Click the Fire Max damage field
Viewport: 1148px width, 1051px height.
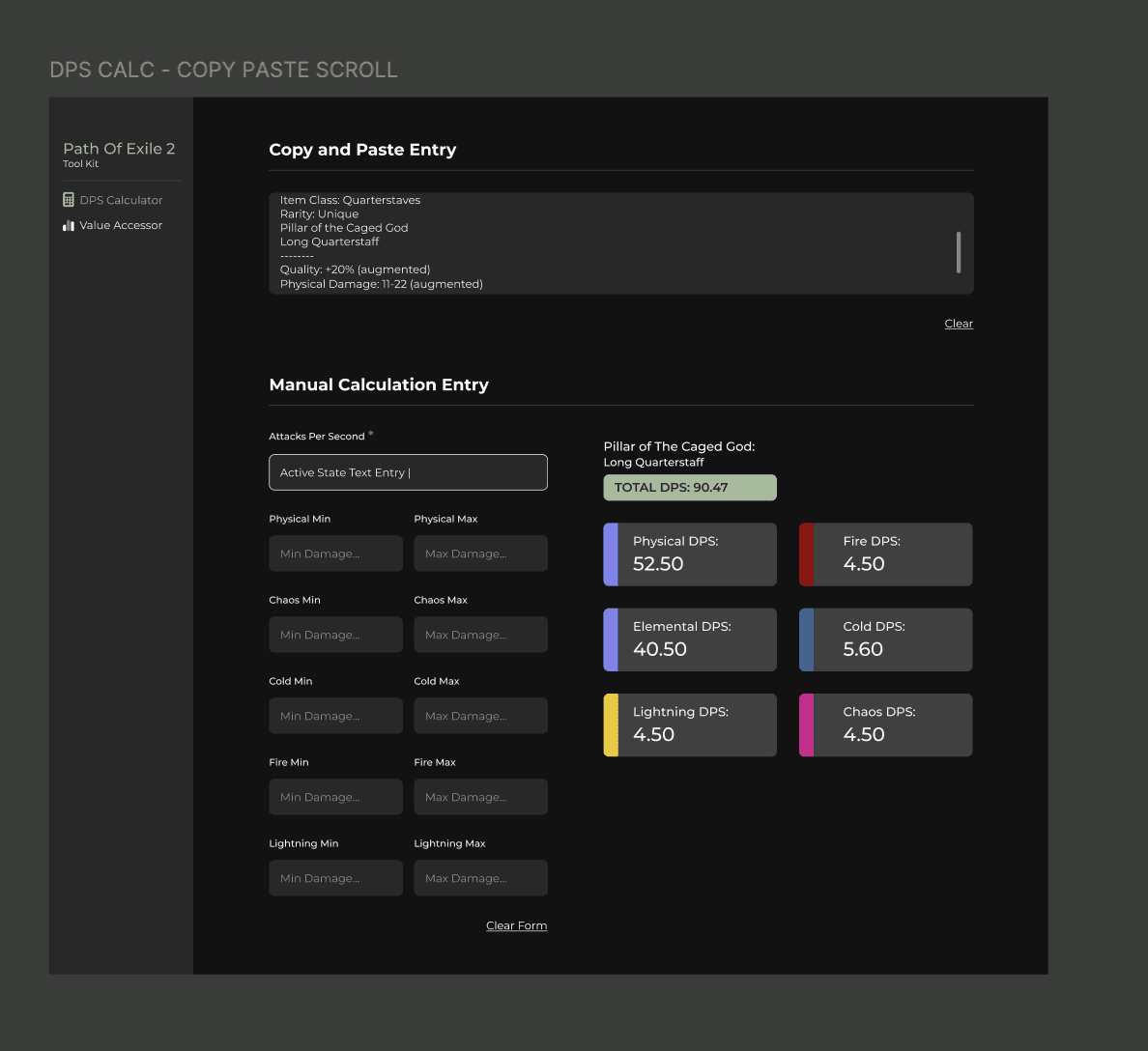(480, 797)
